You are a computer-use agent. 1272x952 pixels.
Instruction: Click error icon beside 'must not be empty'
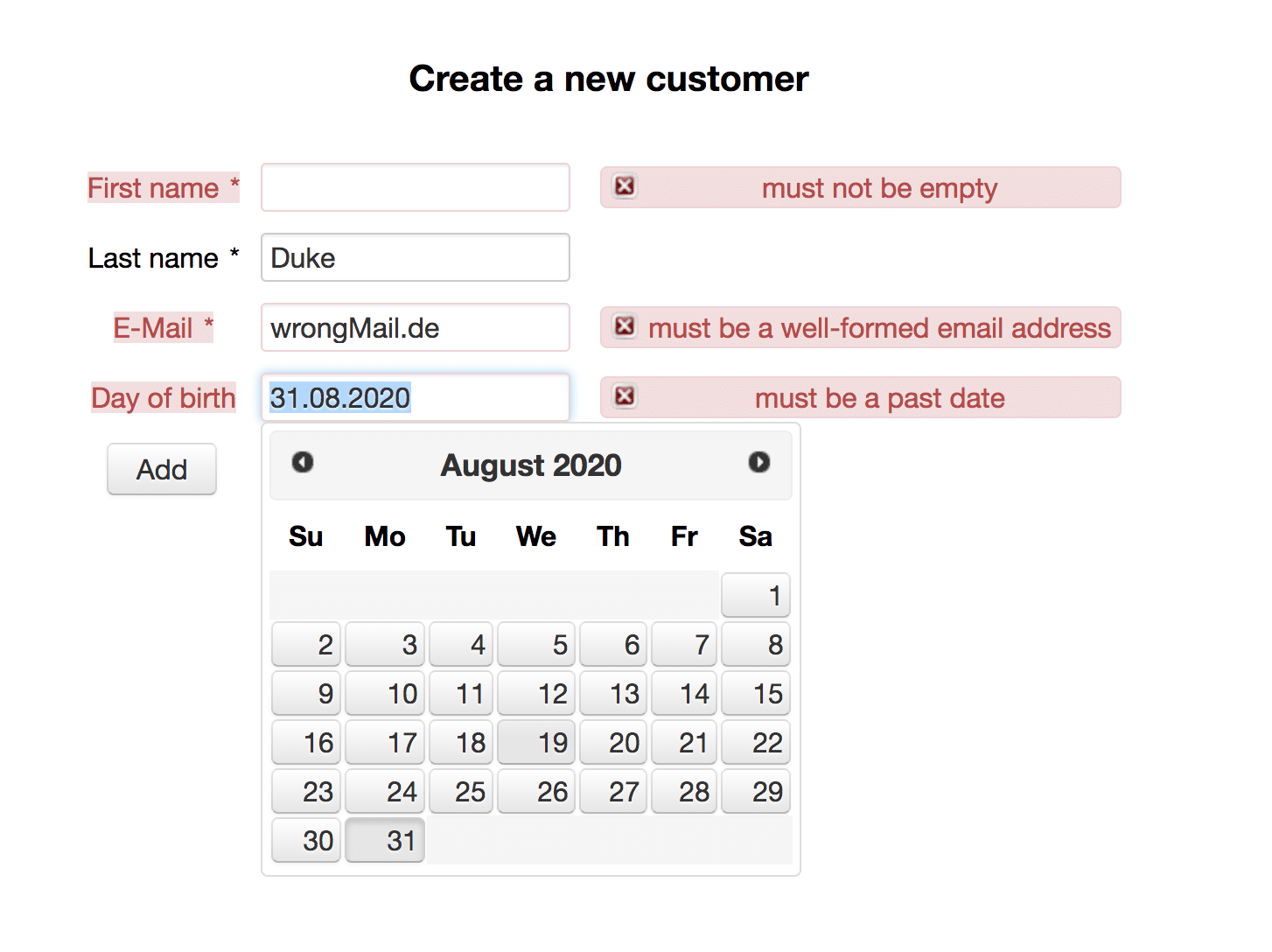(625, 186)
